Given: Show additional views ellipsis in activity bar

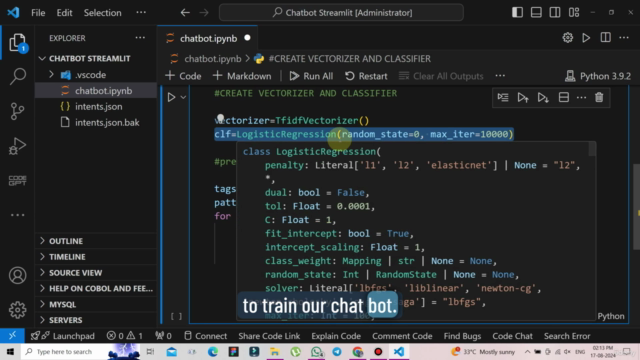Looking at the screenshot, I should pyautogui.click(x=18, y=215).
